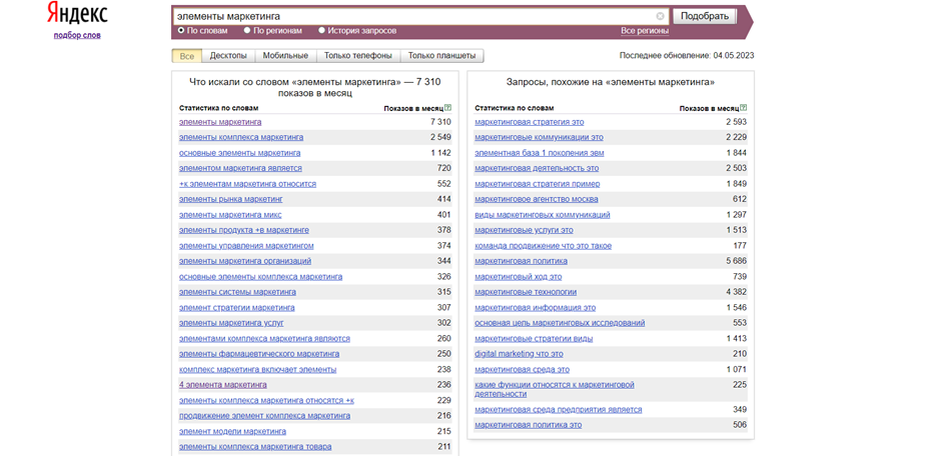Click the Яндекс logo
The width and height of the screenshot is (952, 456).
[x=77, y=13]
